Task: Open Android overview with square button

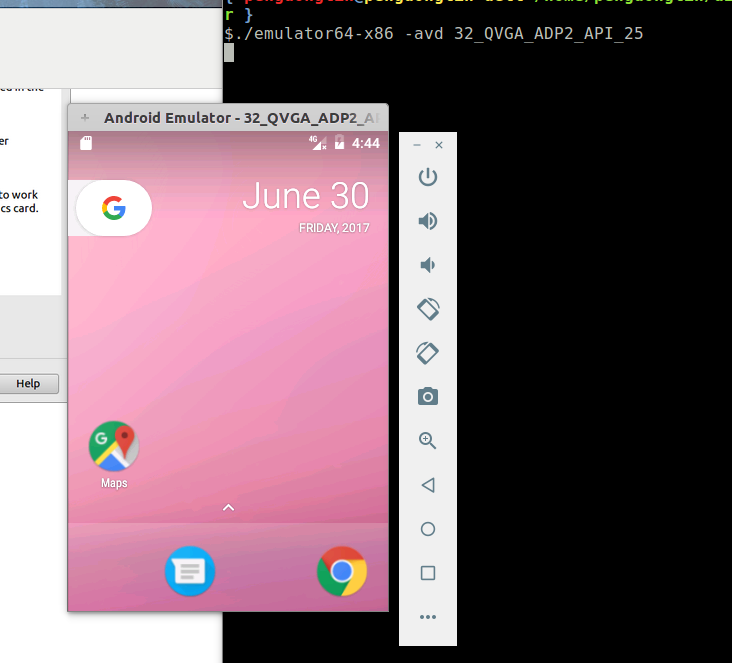Action: pos(428,573)
